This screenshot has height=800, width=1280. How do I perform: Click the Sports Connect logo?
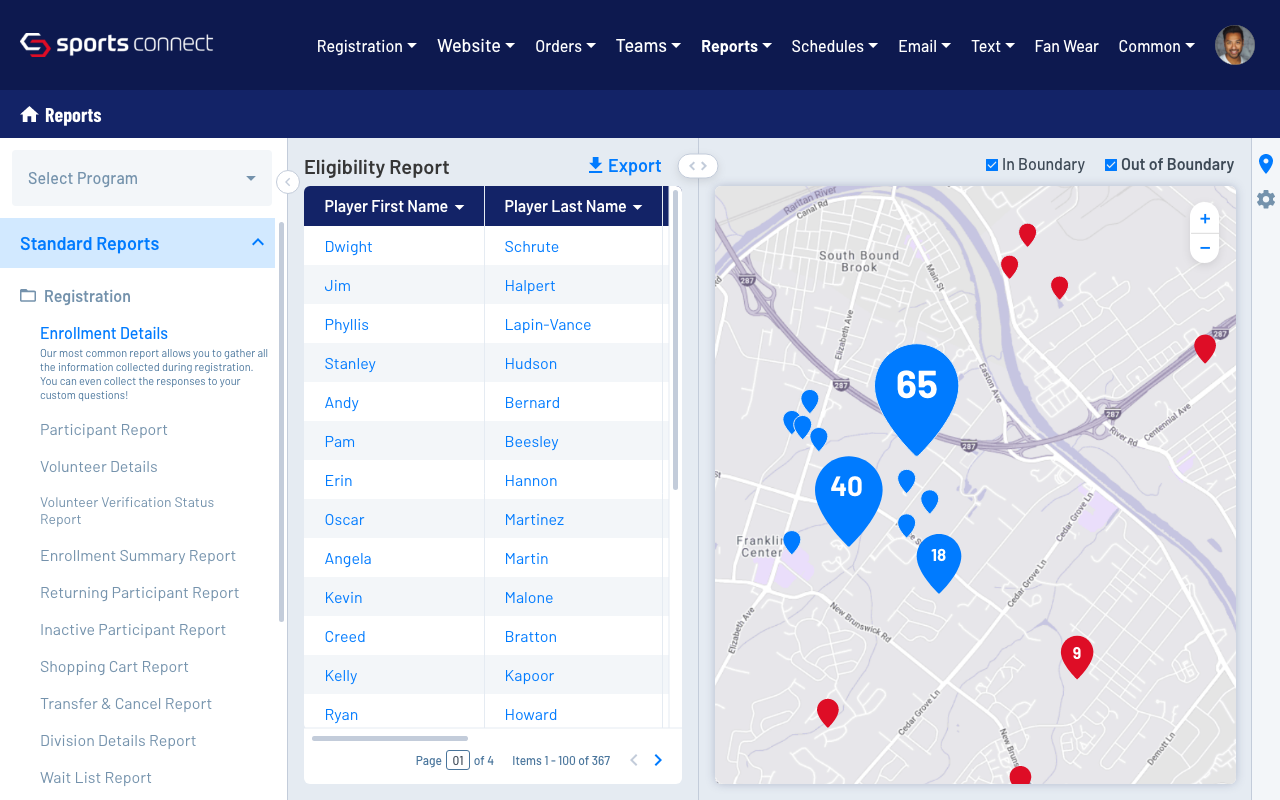tap(116, 45)
